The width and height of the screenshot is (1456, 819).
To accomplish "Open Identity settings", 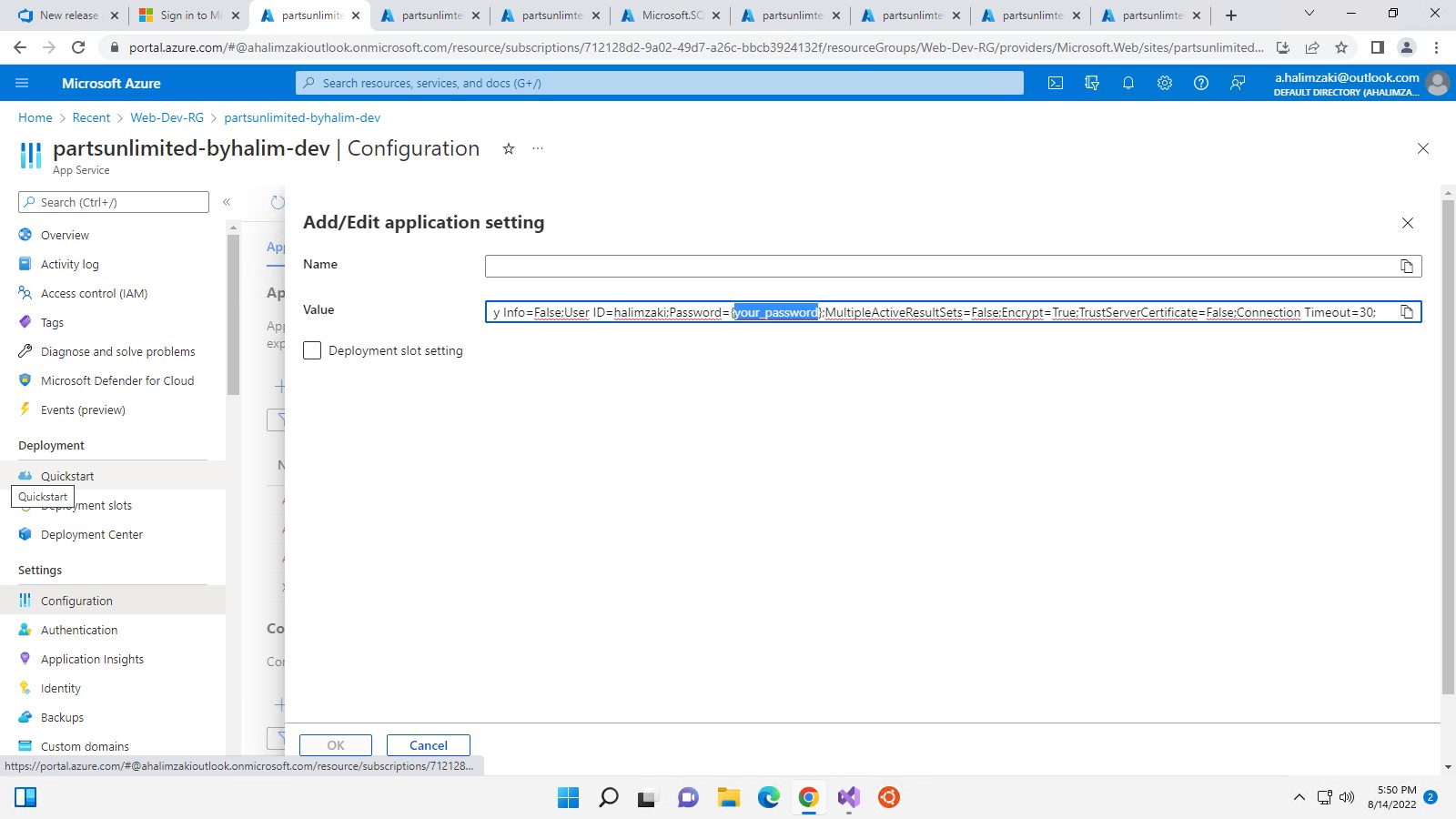I will [61, 688].
